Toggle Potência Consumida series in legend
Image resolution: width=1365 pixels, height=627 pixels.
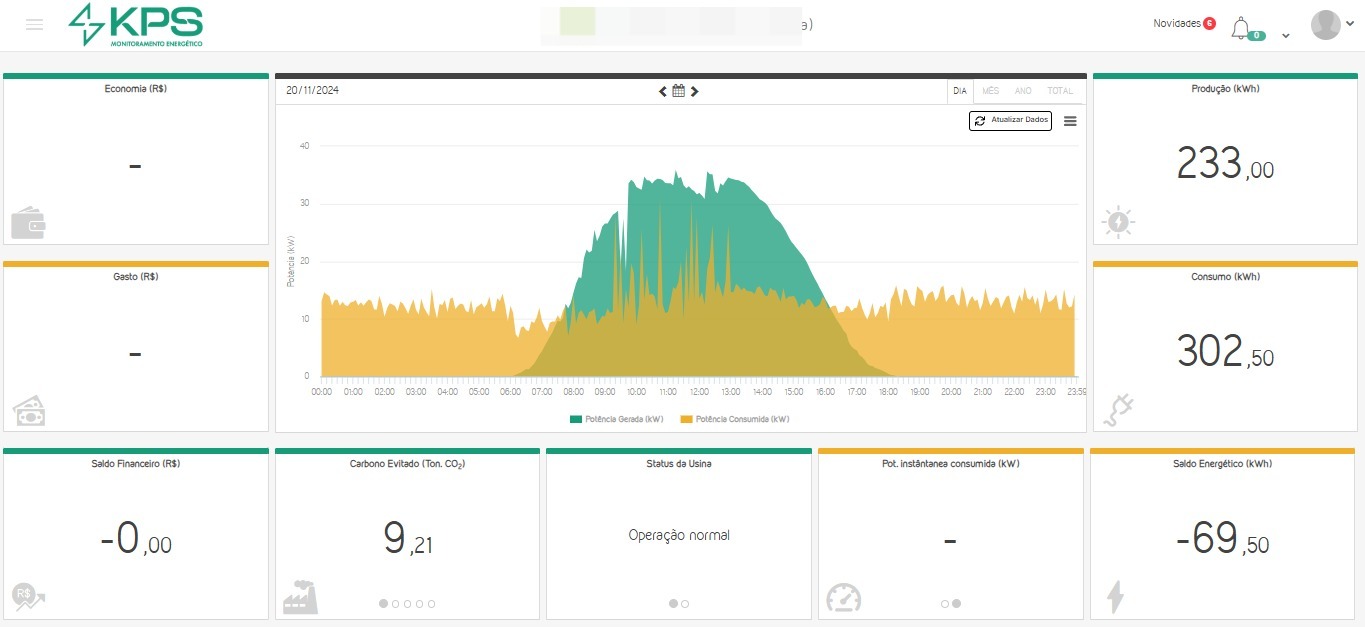coord(734,419)
